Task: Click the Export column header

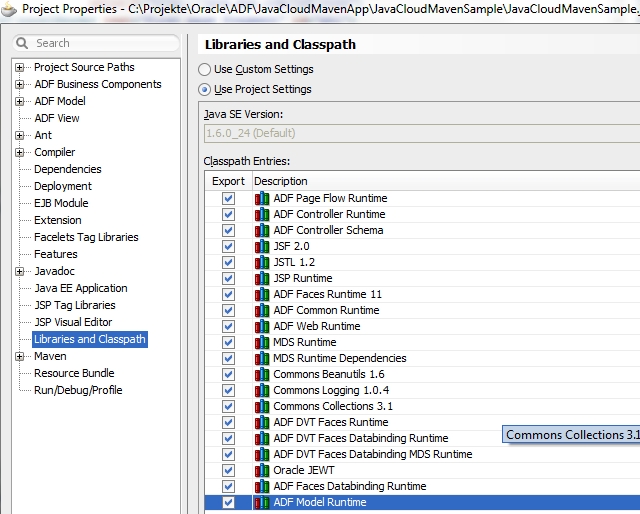Action: click(x=228, y=181)
